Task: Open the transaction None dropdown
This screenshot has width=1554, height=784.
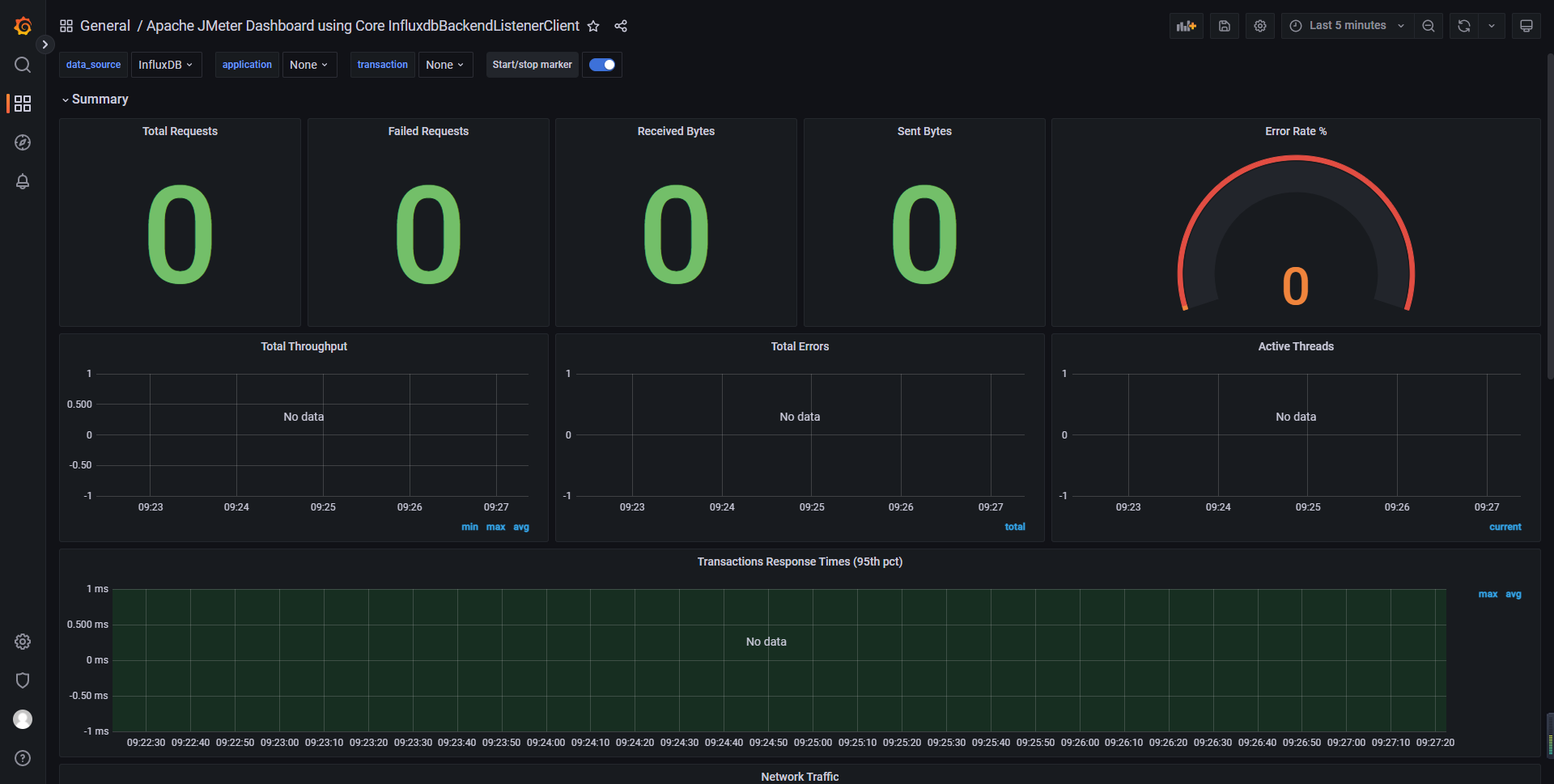Action: point(445,65)
